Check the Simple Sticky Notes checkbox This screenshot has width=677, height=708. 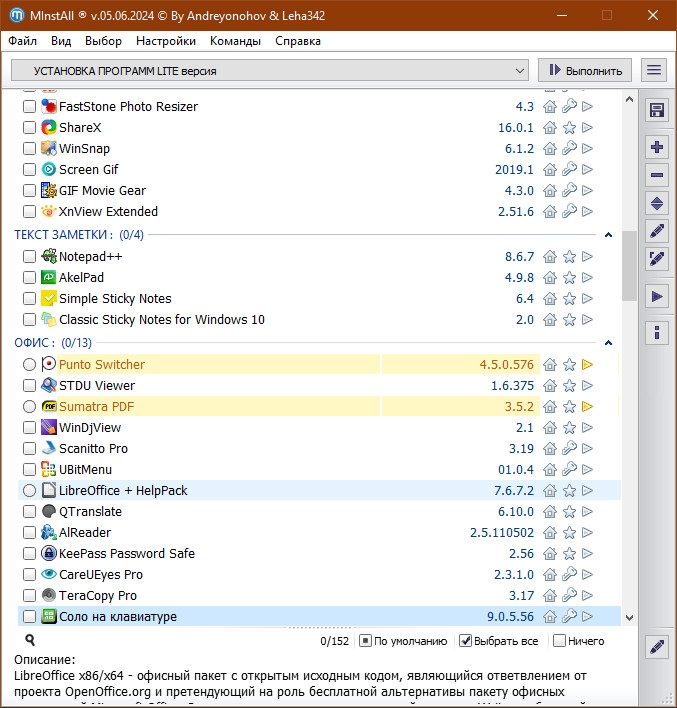click(29, 298)
